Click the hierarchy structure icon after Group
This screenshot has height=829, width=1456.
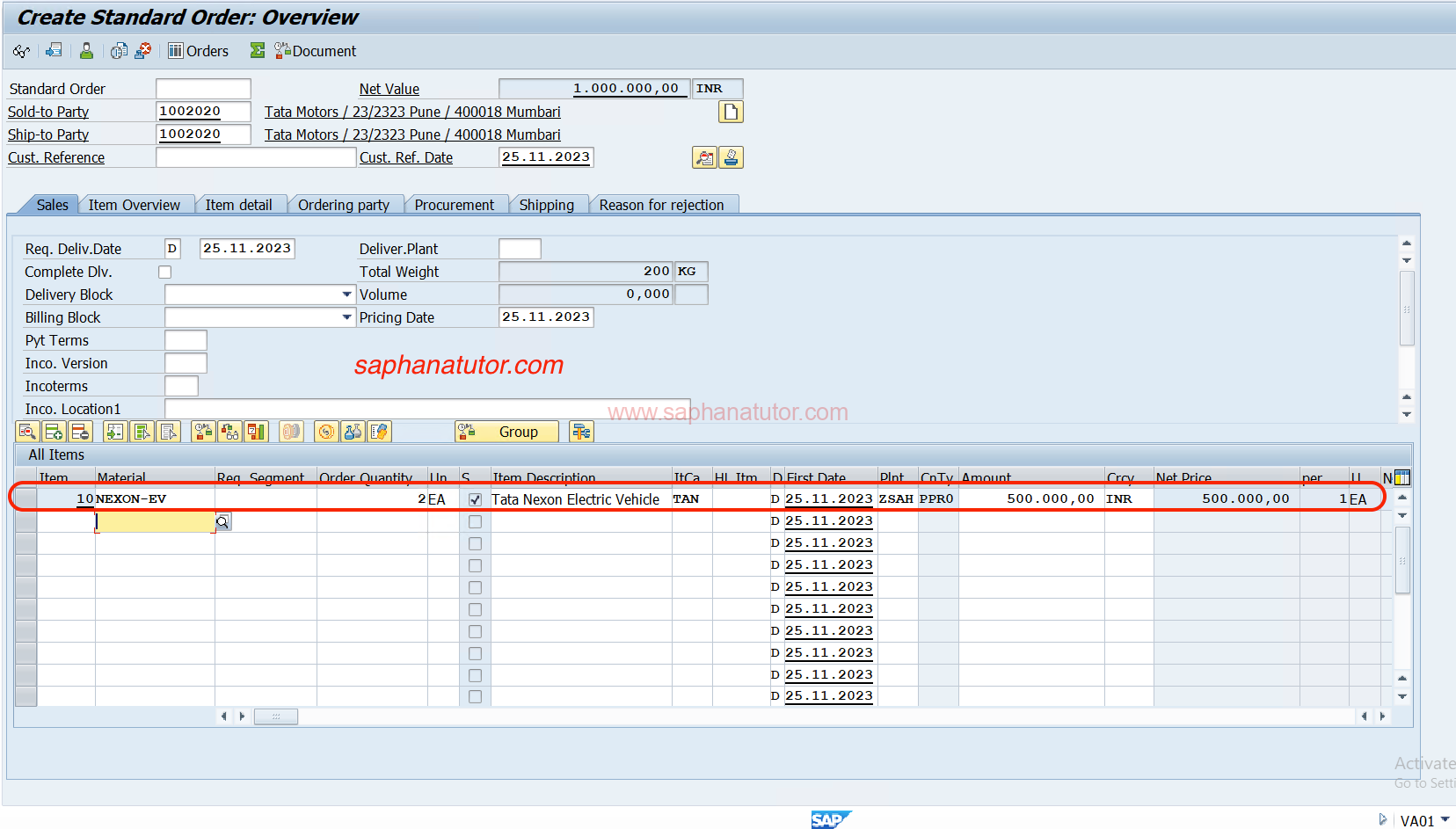tap(581, 432)
